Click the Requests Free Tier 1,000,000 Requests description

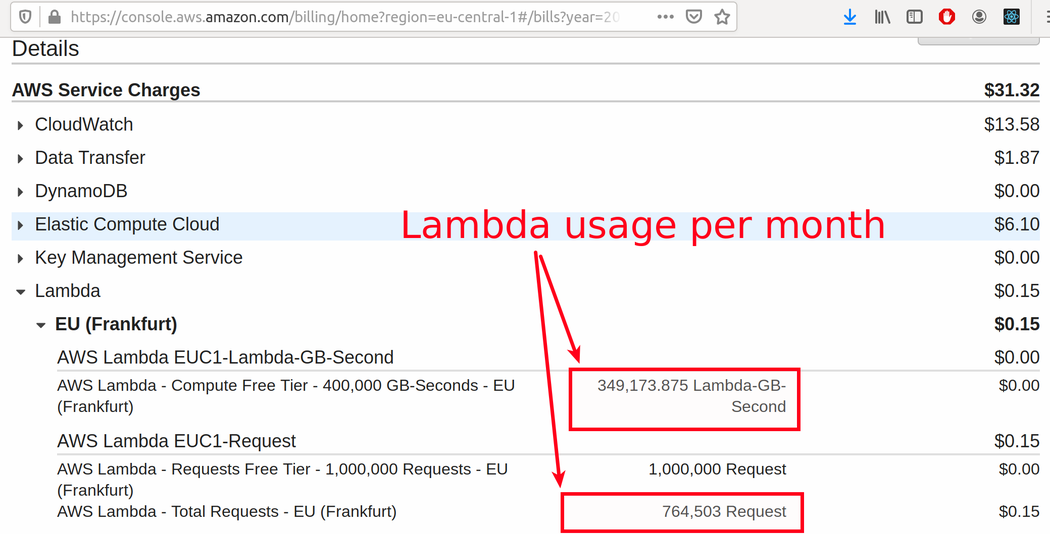[x=283, y=480]
